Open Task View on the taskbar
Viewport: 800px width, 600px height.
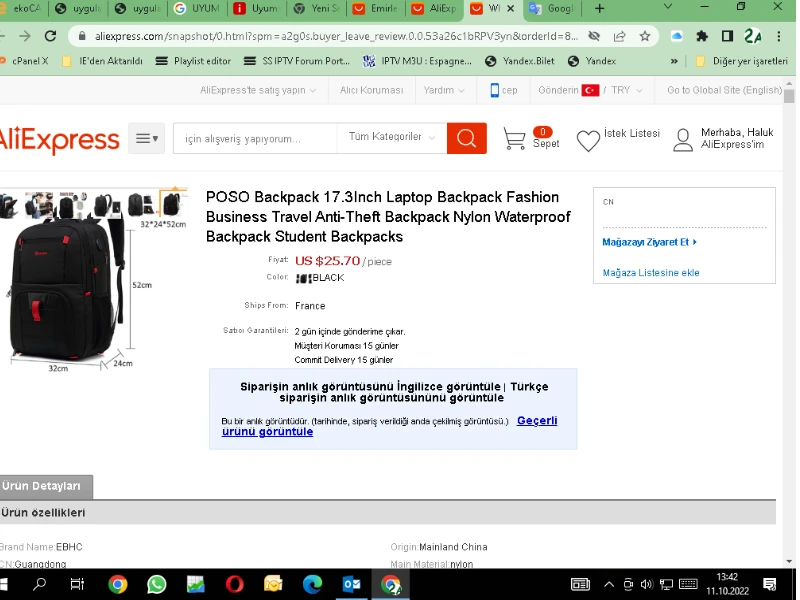tap(77, 584)
